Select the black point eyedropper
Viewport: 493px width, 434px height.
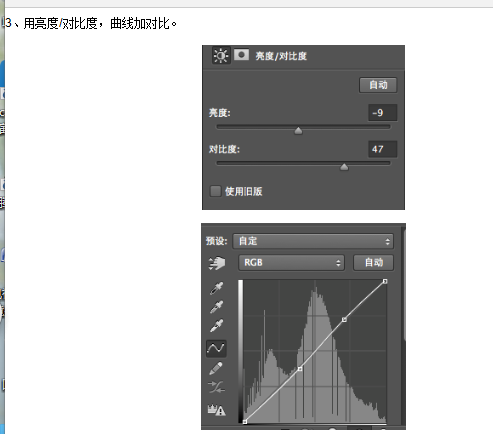(216, 288)
